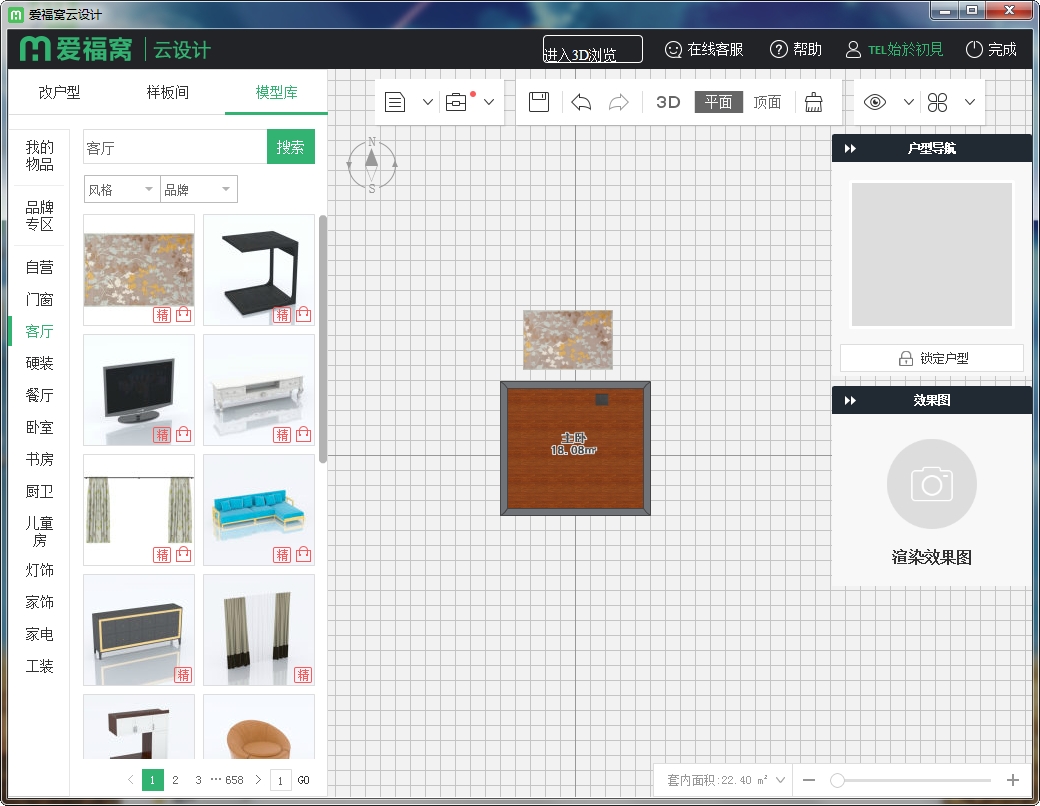Open the toolbox briefcase icon
Viewport: 1040px width, 806px height.
click(457, 102)
